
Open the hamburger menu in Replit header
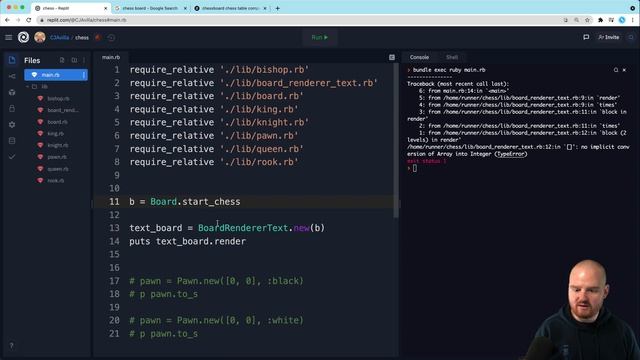click(x=9, y=38)
